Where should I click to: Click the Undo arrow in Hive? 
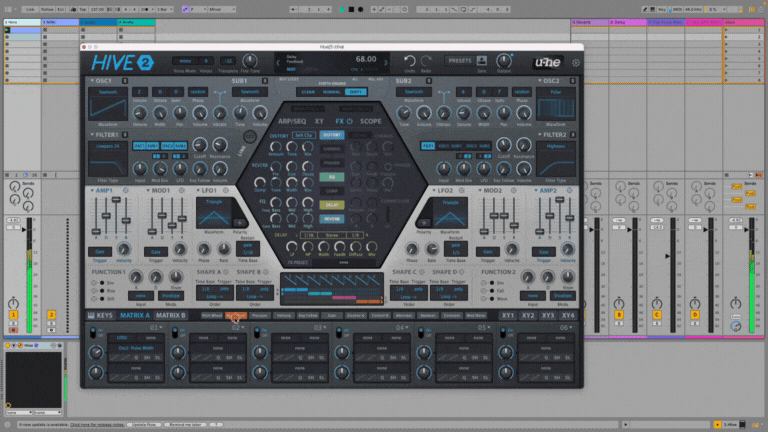point(409,60)
